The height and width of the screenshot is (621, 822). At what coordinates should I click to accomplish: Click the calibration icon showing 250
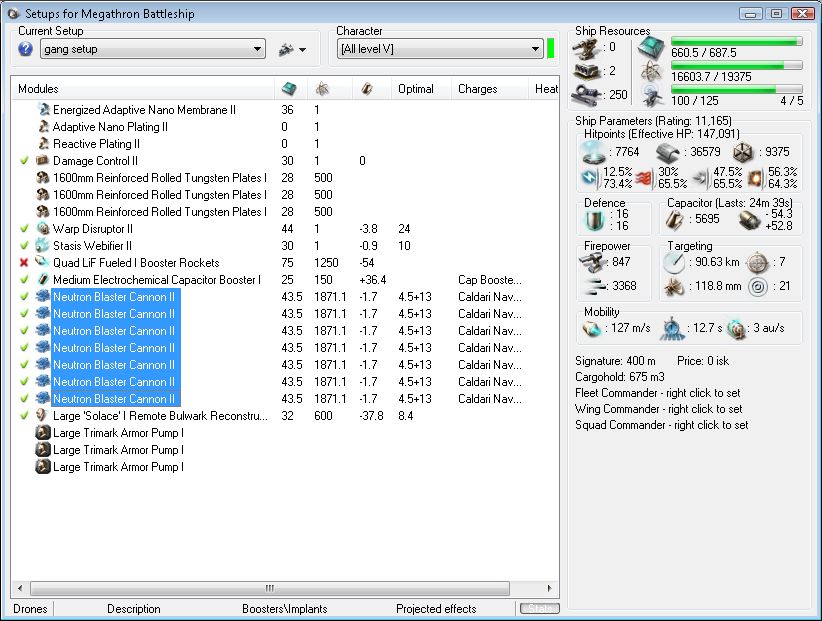coord(587,94)
